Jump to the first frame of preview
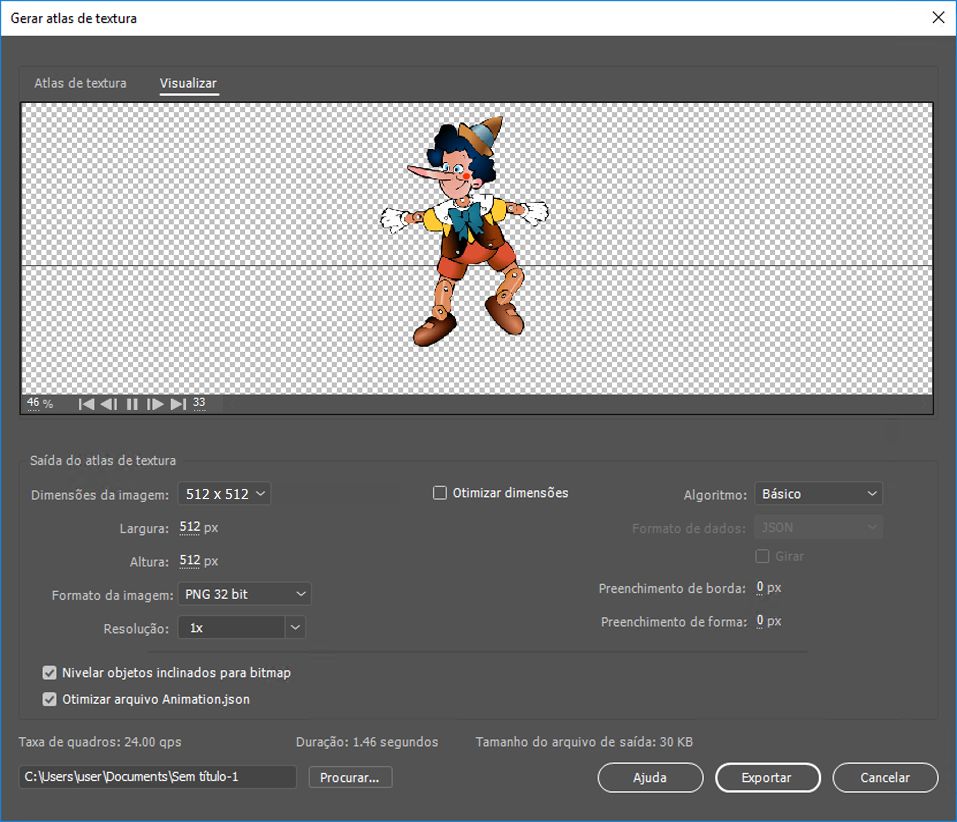Screen dimensions: 957x822 [x=87, y=404]
